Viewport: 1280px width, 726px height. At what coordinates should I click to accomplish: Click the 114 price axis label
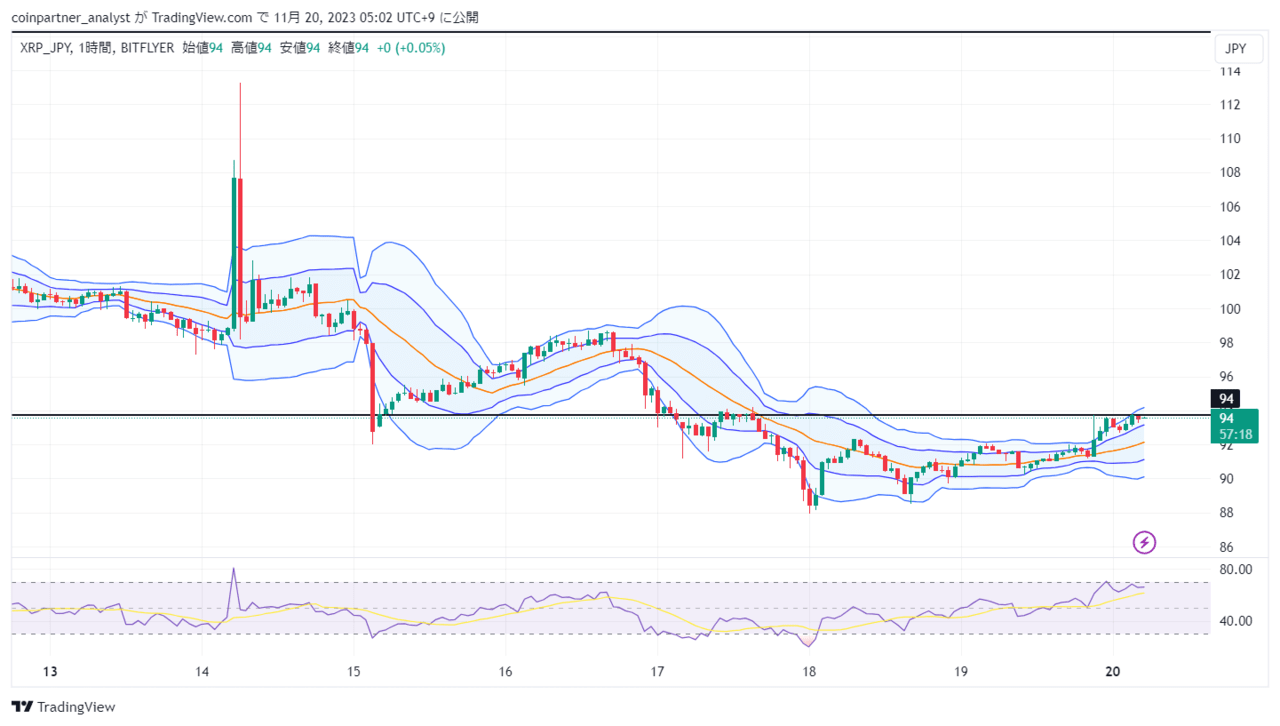[x=1229, y=72]
